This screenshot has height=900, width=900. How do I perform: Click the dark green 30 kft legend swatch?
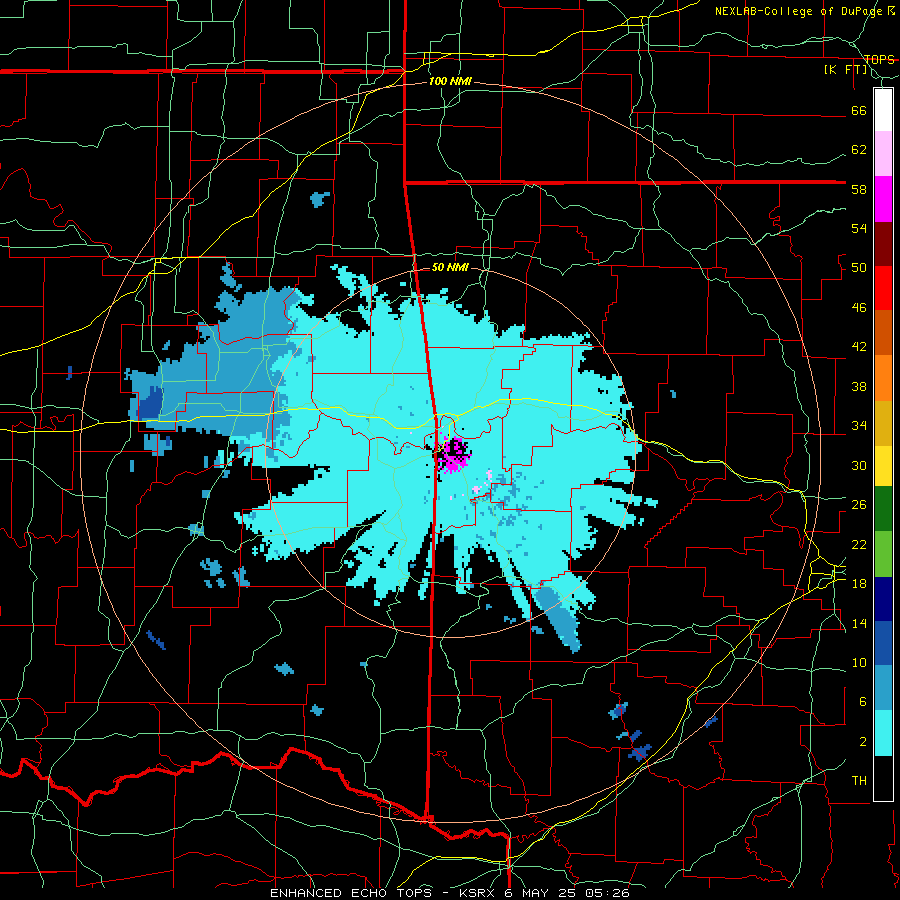click(x=883, y=509)
